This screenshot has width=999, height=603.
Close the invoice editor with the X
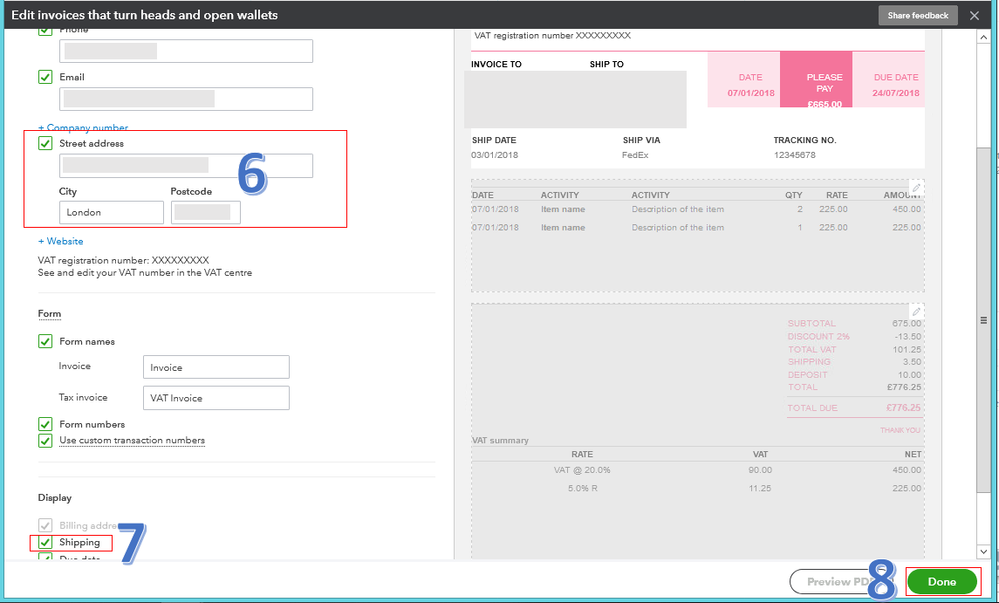point(974,15)
